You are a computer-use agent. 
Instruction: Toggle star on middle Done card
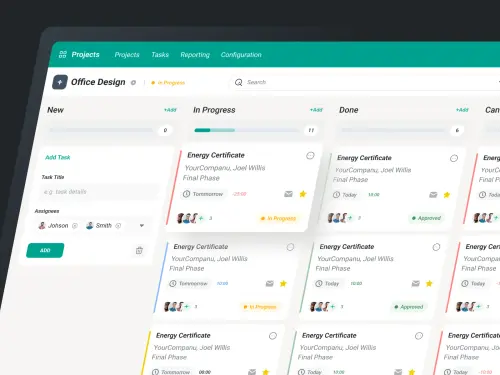(429, 283)
